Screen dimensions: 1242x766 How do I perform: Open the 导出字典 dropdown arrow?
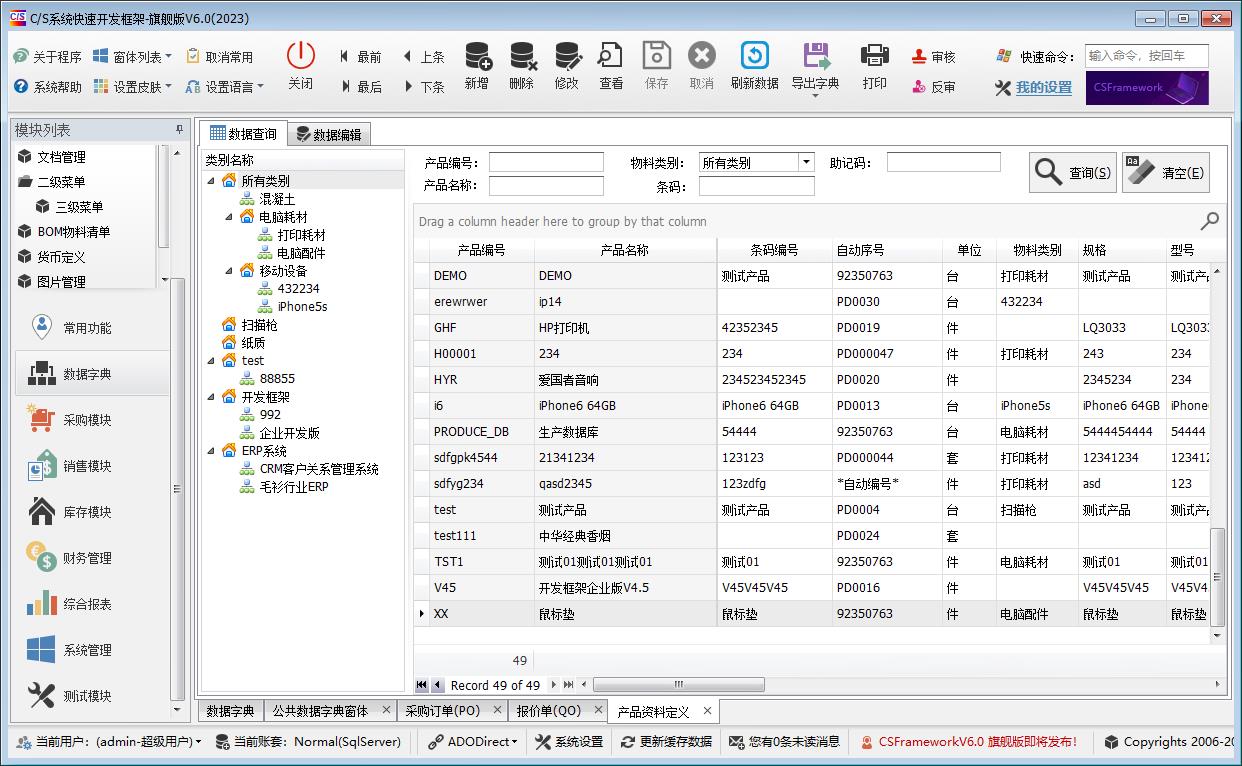tap(815, 97)
